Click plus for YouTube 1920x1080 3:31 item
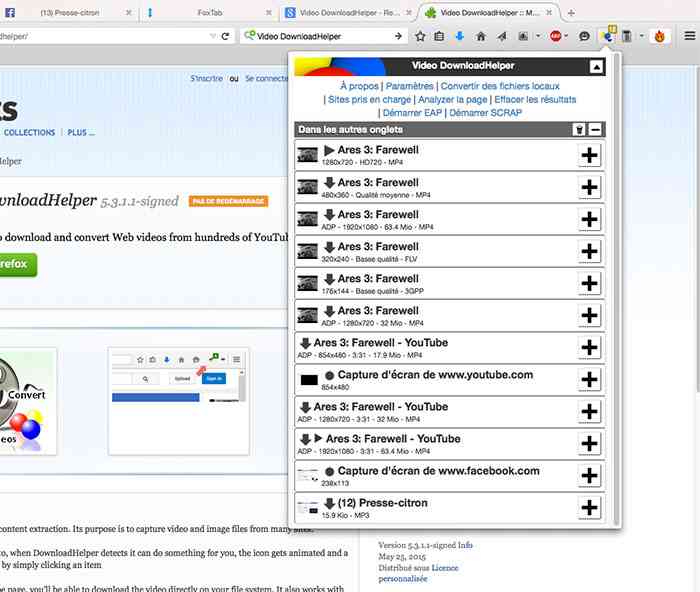 point(589,443)
